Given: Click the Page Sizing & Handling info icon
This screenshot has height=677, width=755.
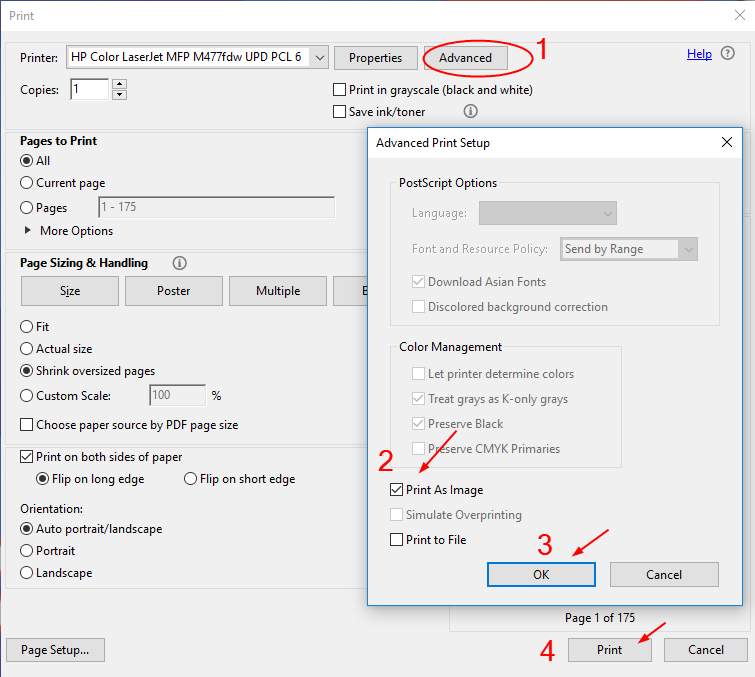Looking at the screenshot, I should coord(180,263).
